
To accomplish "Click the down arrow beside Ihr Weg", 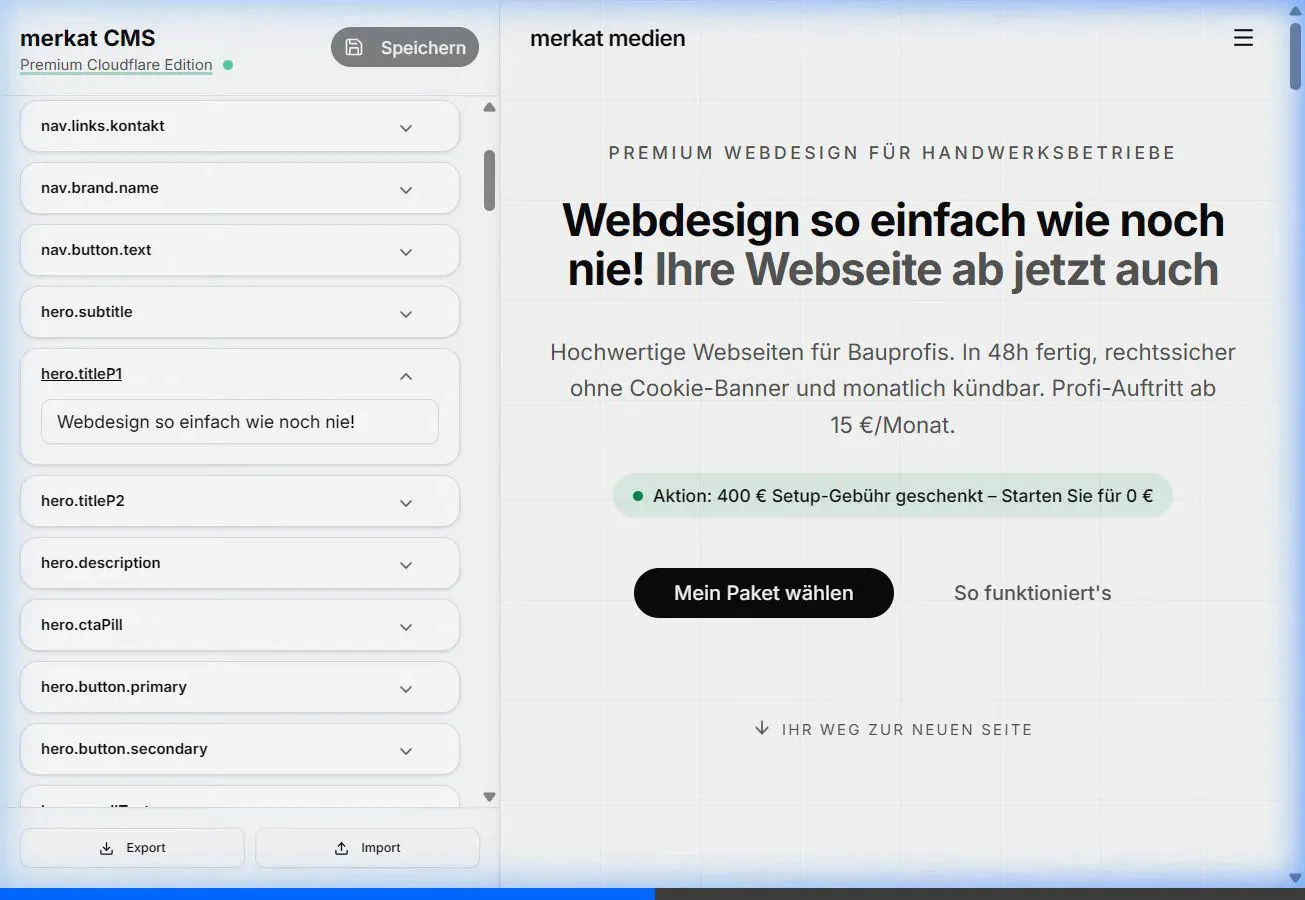I will [x=762, y=729].
